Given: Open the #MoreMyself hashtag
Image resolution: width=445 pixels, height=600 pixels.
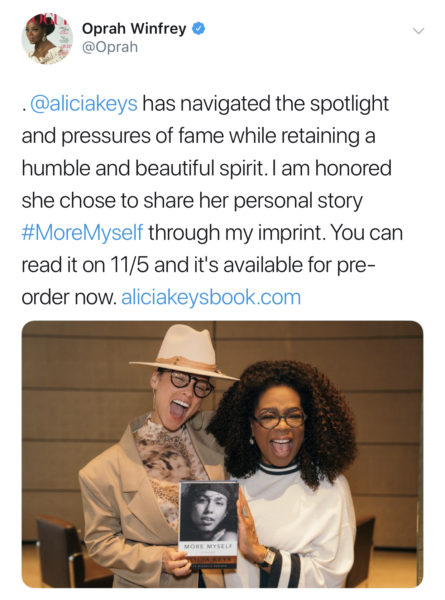Looking at the screenshot, I should pyautogui.click(x=82, y=233).
